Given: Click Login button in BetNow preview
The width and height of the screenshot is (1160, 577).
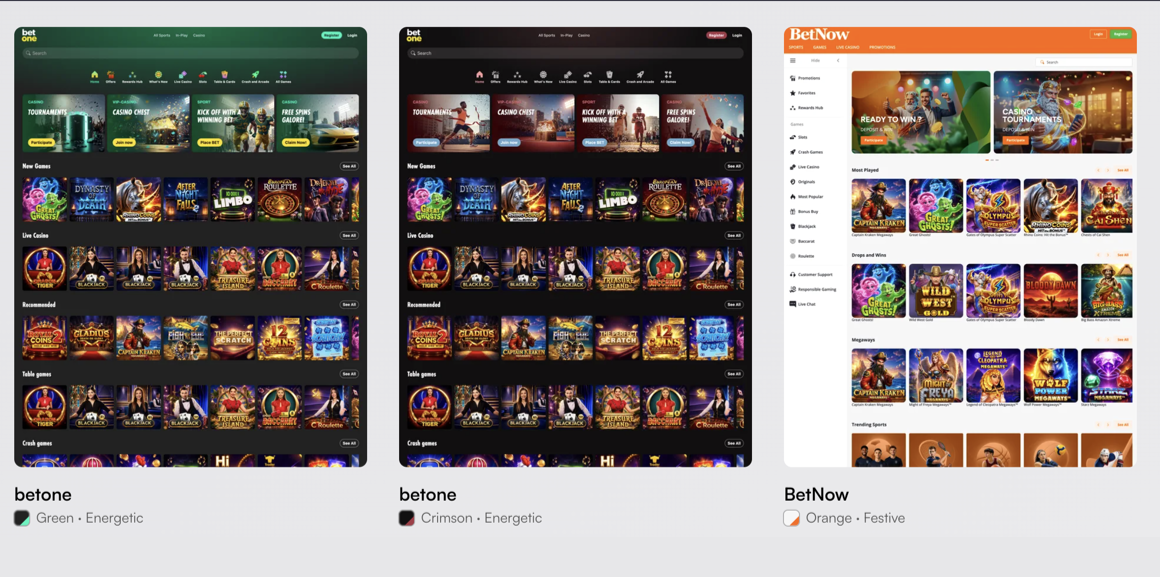Looking at the screenshot, I should click(1098, 34).
